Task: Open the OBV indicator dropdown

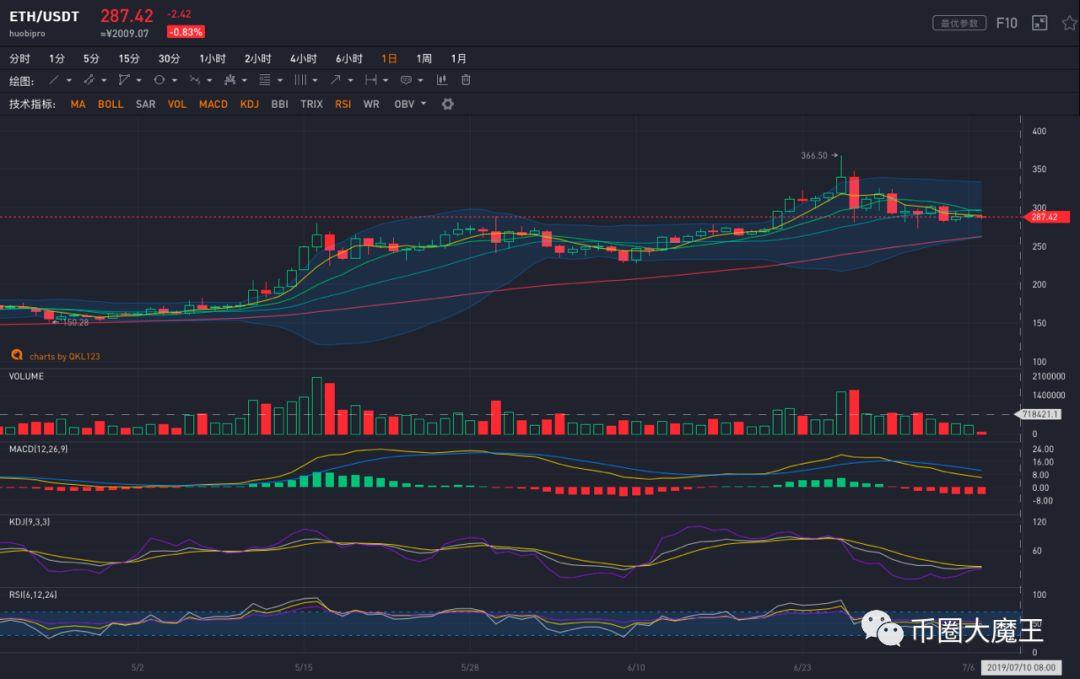Action: 411,104
